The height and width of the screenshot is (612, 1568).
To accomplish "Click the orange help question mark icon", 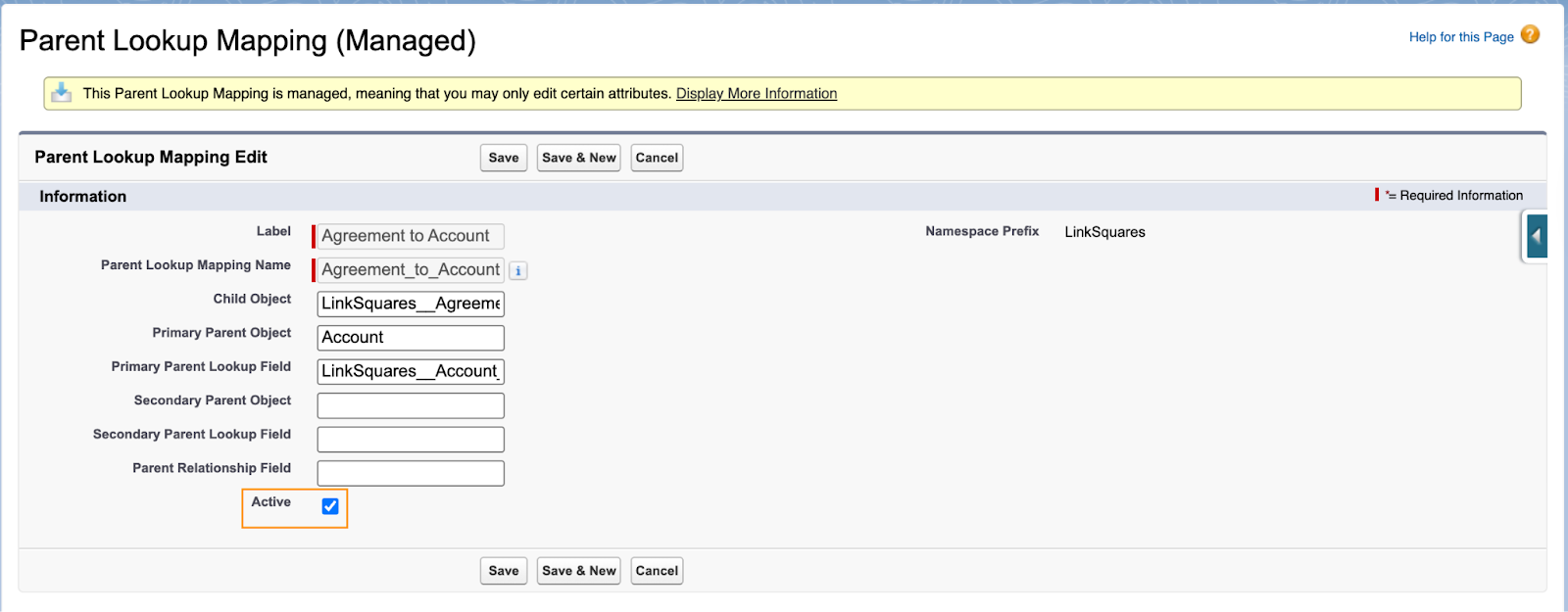I will click(1530, 35).
